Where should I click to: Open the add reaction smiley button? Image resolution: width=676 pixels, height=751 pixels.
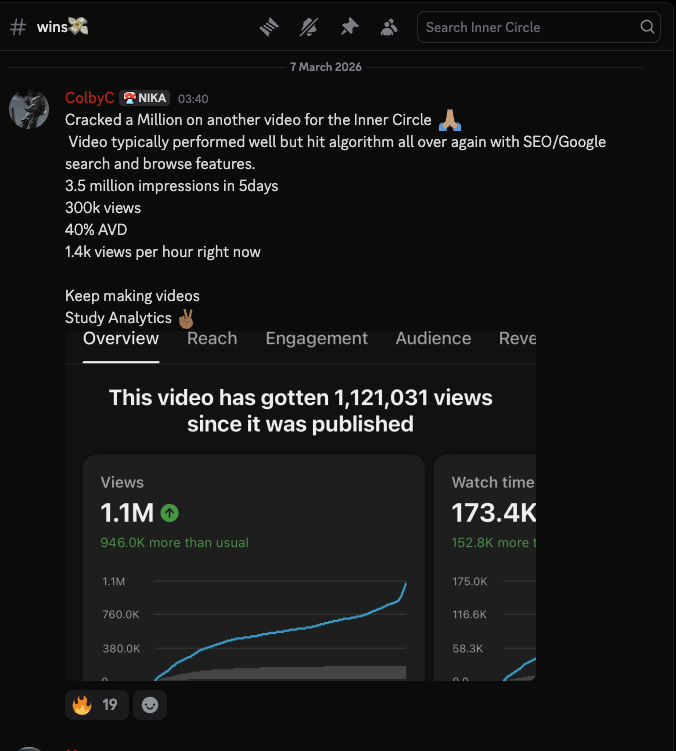[x=150, y=705]
